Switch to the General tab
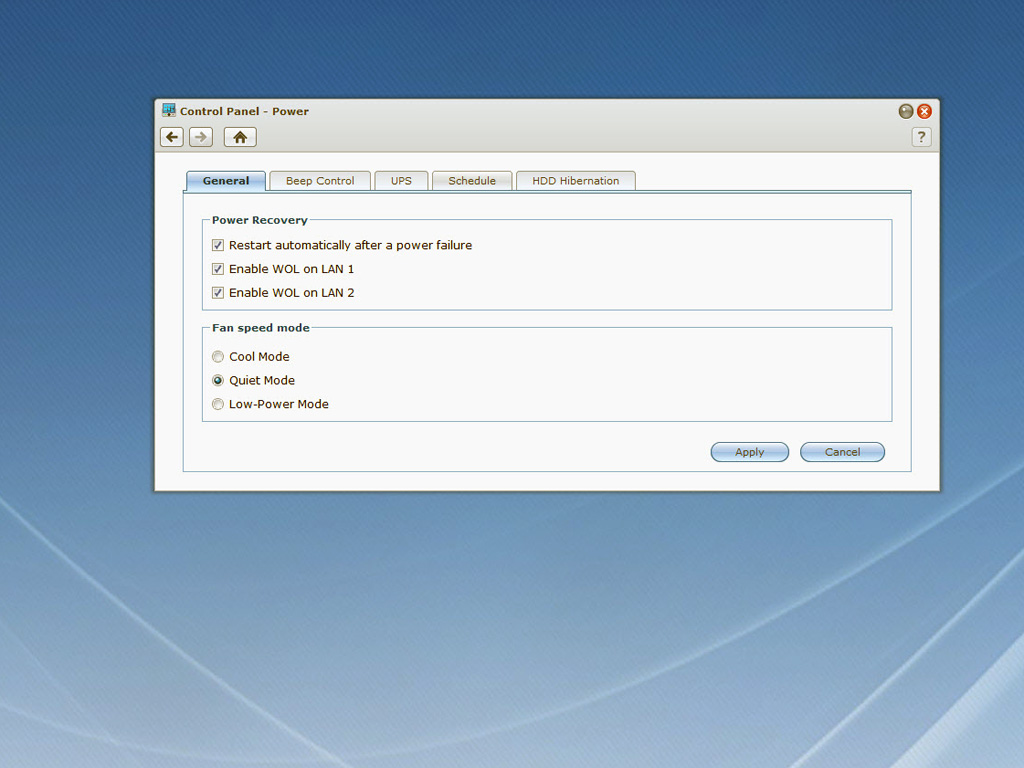The height and width of the screenshot is (768, 1024). pos(226,181)
